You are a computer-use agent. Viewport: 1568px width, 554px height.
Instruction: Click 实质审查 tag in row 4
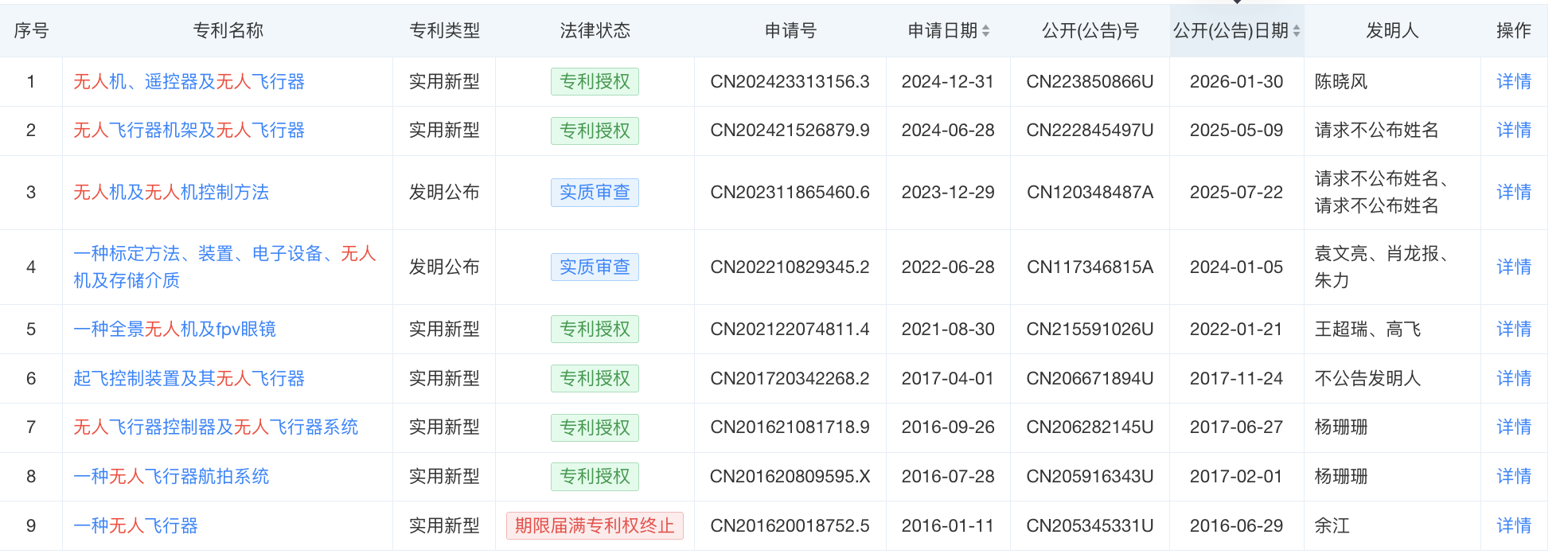tap(595, 267)
